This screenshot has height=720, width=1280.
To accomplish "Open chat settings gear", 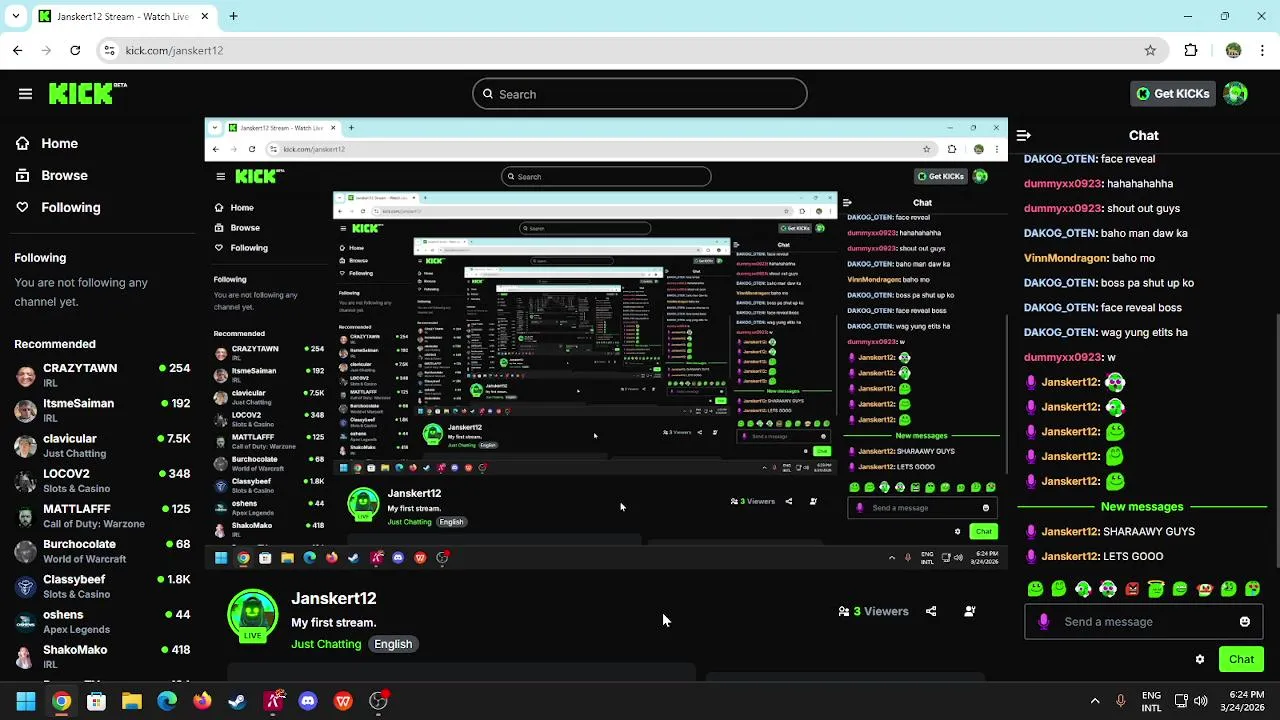I will pos(1200,659).
